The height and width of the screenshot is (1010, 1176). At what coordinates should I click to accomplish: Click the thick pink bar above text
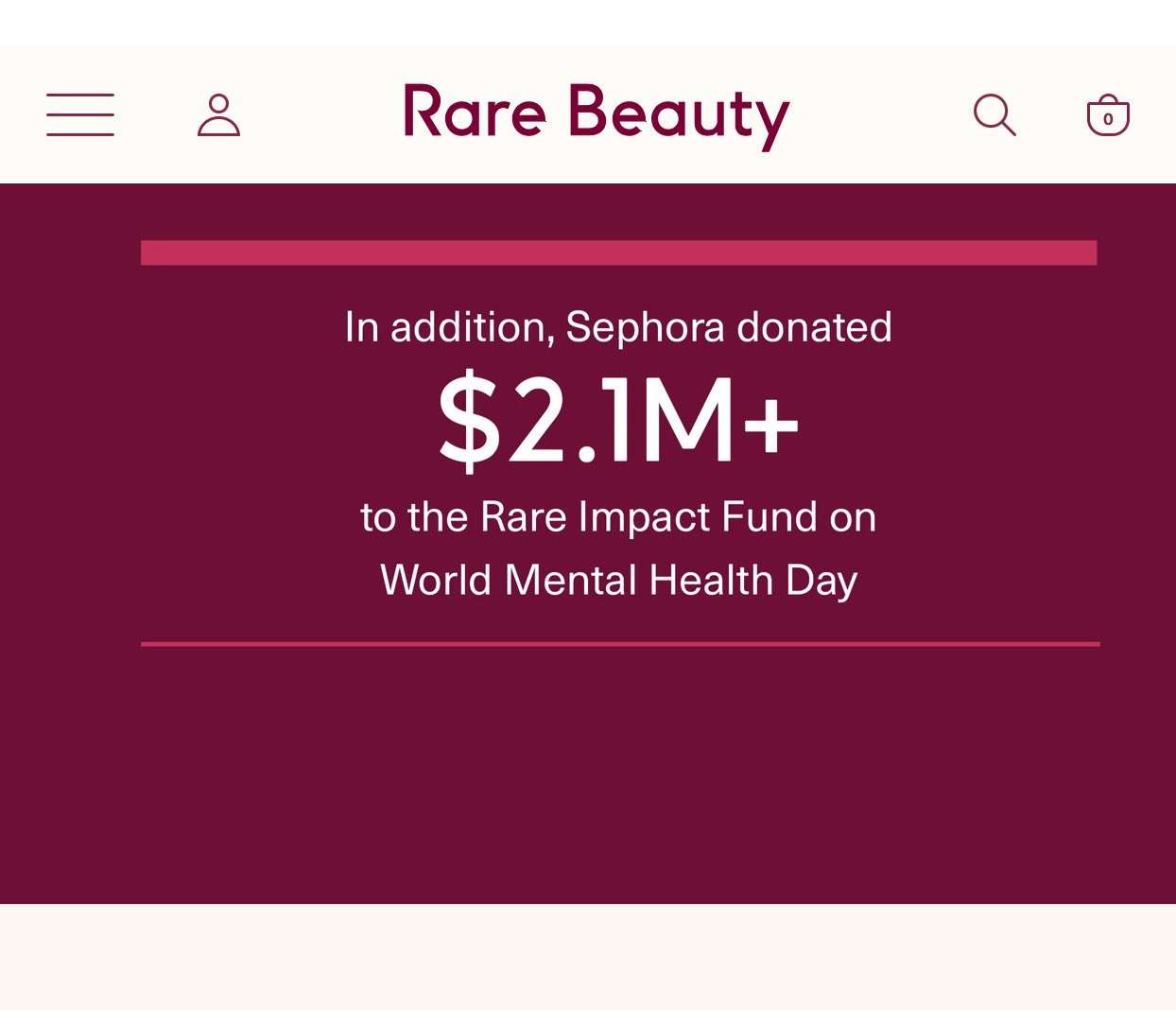[618, 252]
